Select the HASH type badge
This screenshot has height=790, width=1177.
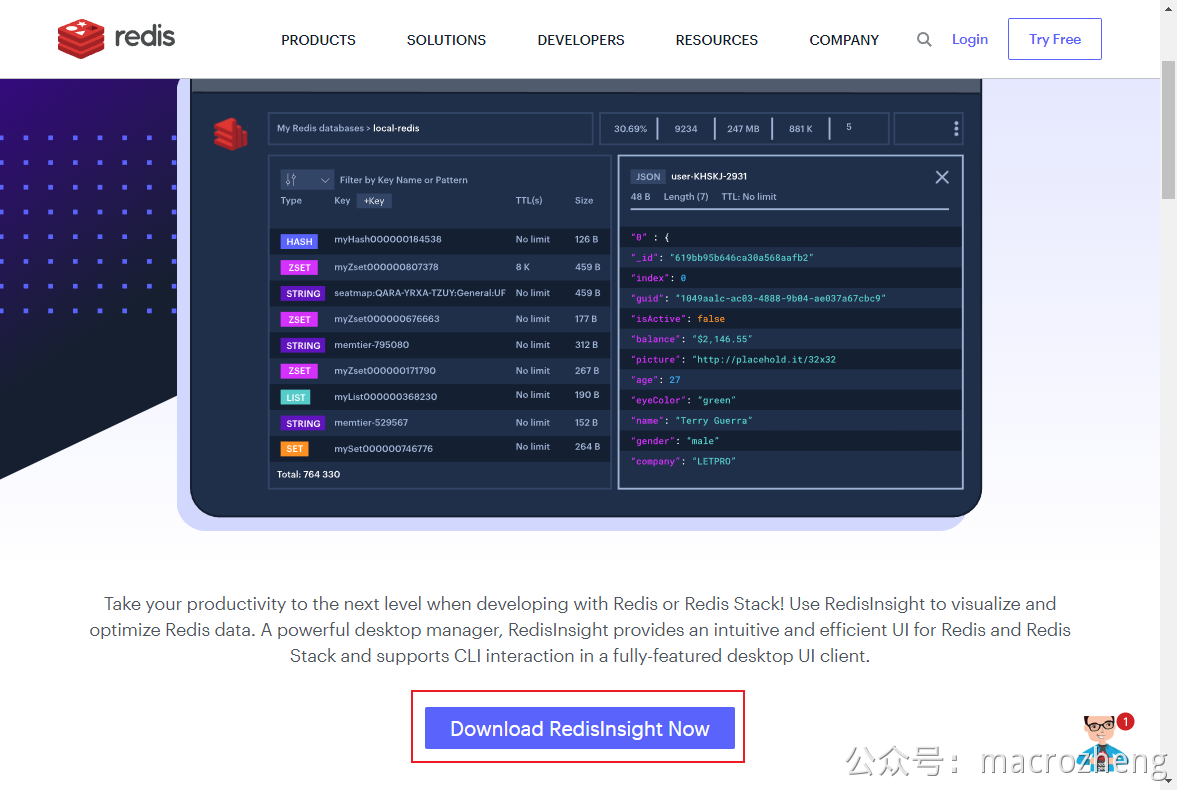pyautogui.click(x=299, y=242)
